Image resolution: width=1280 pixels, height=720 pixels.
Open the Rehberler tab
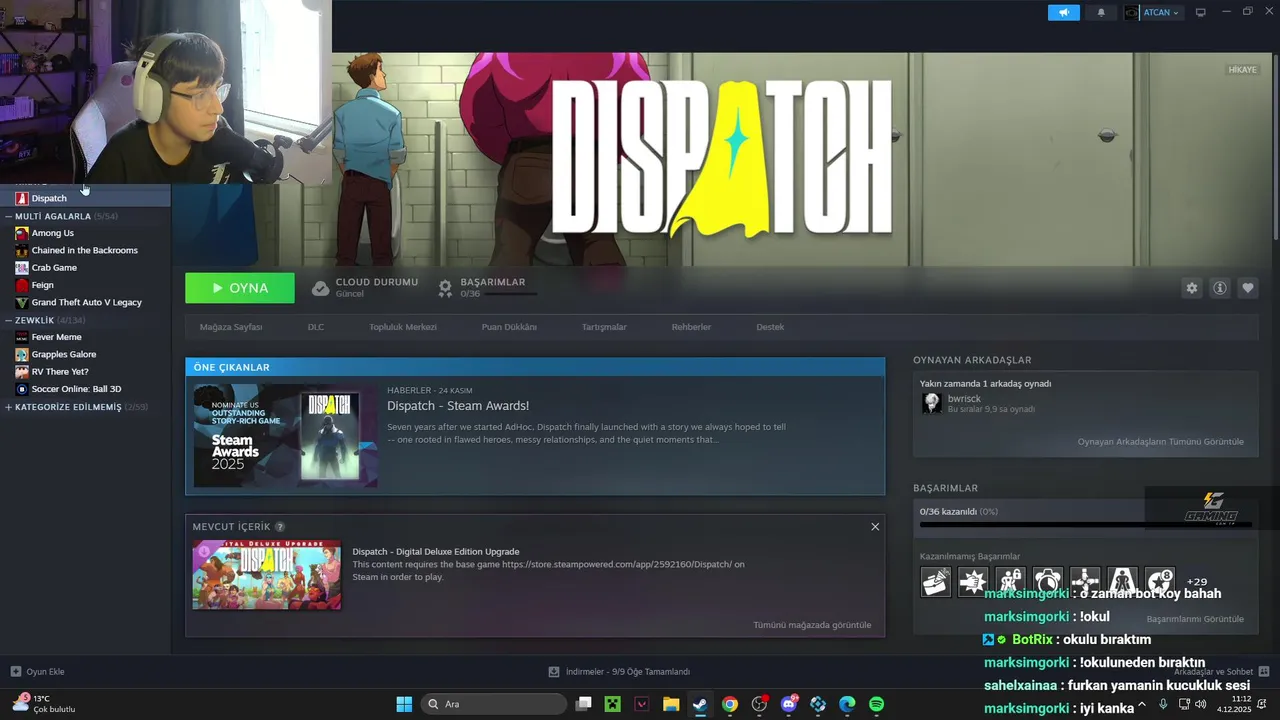(691, 327)
